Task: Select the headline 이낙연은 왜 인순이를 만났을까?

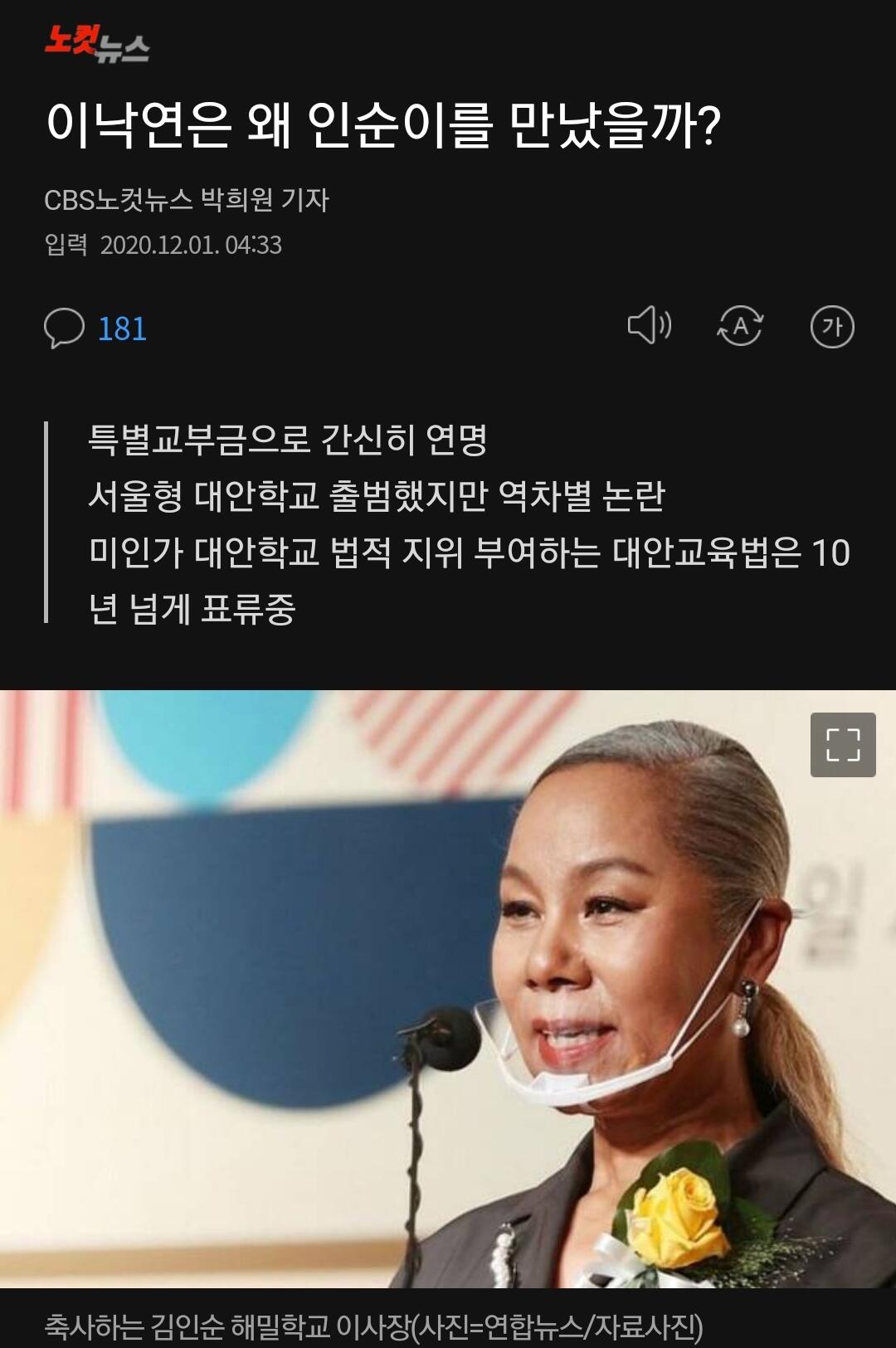Action: pos(383,125)
